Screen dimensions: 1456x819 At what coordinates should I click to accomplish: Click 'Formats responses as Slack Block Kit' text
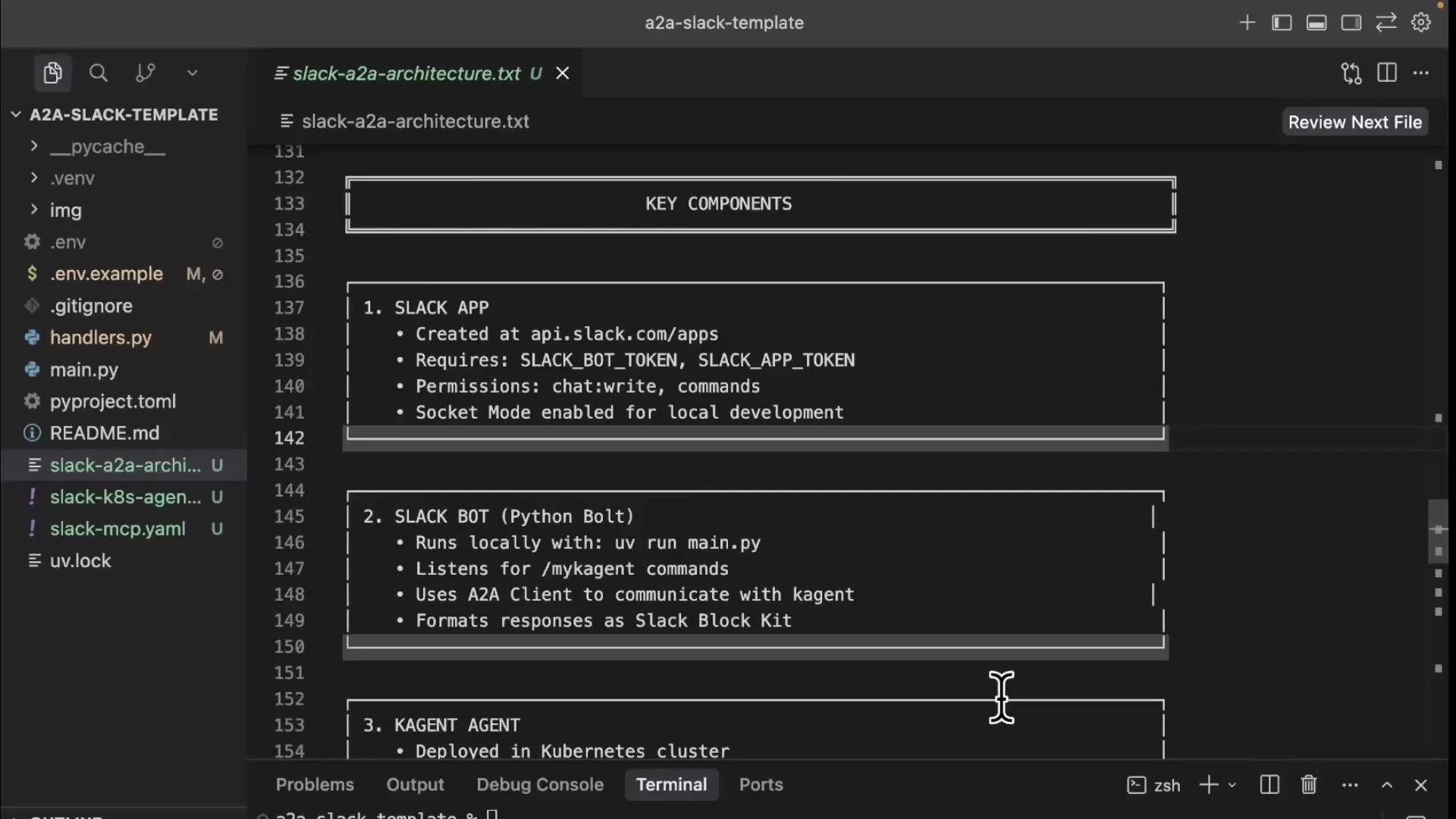point(604,620)
